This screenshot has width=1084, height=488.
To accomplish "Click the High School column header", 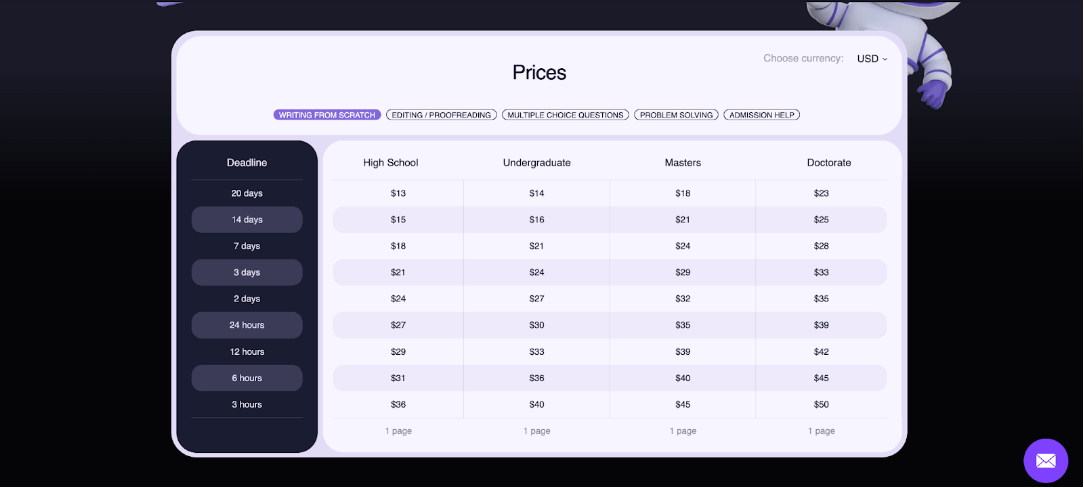I will [391, 163].
